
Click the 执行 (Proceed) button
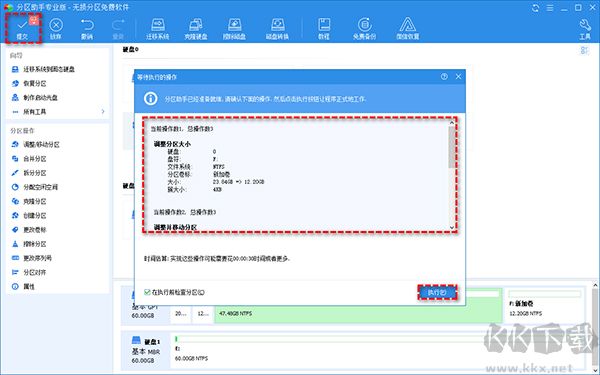tap(437, 292)
